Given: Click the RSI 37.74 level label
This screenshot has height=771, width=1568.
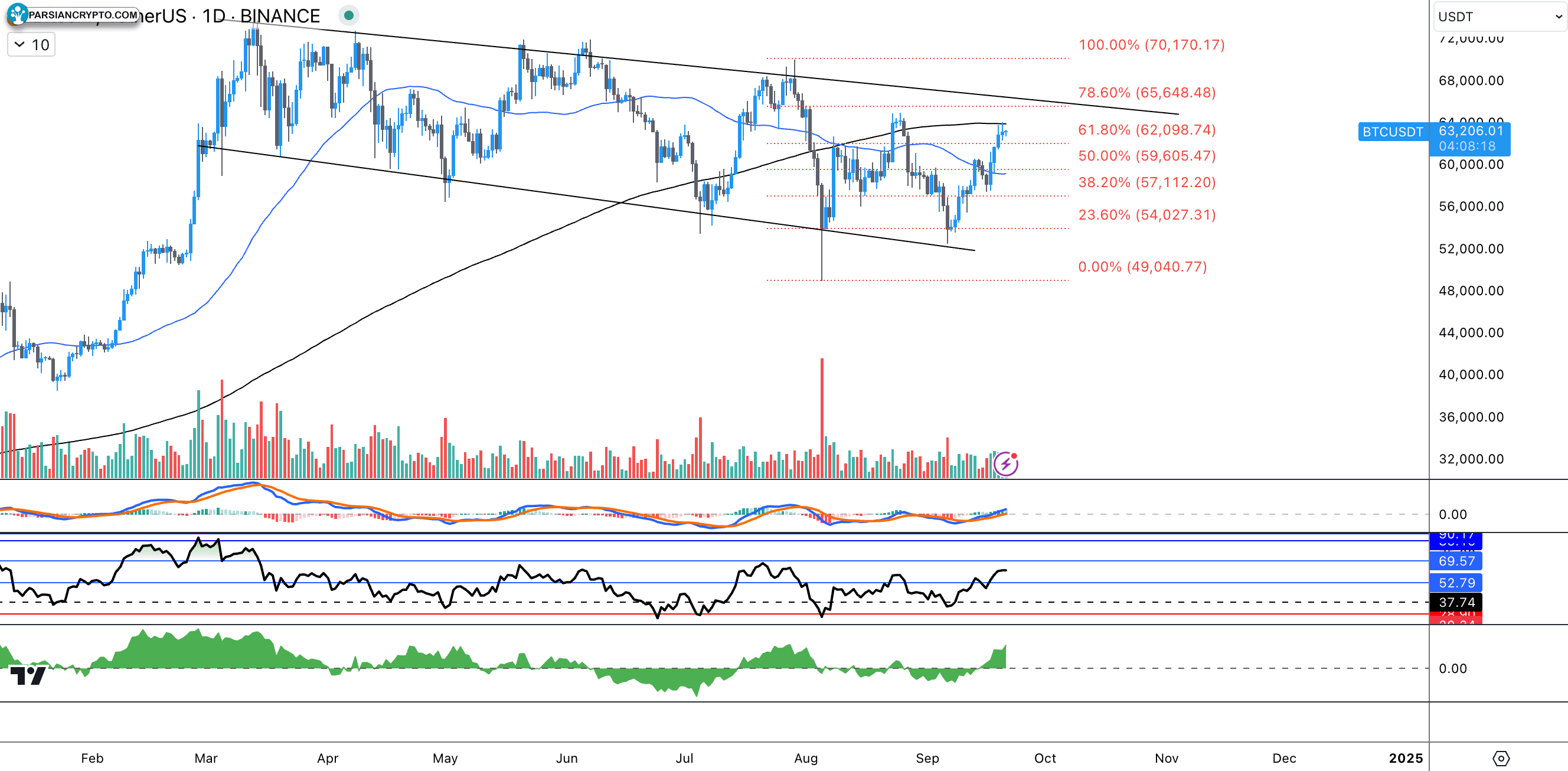Looking at the screenshot, I should click(x=1456, y=602).
